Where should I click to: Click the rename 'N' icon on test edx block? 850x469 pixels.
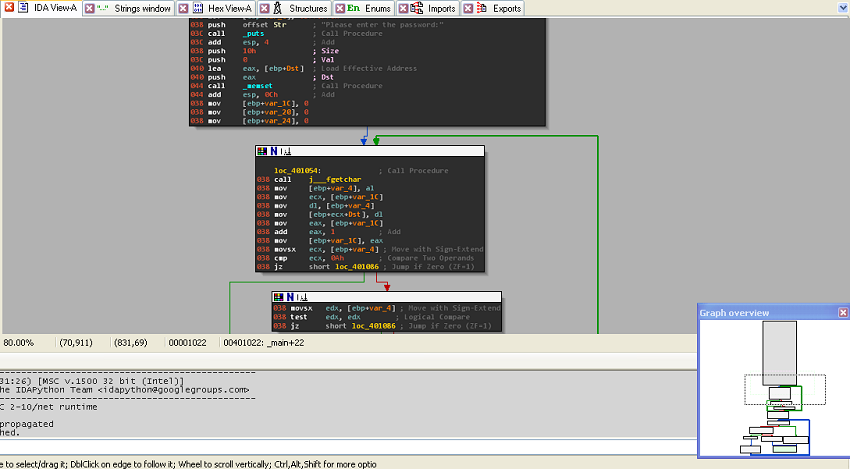[x=290, y=297]
